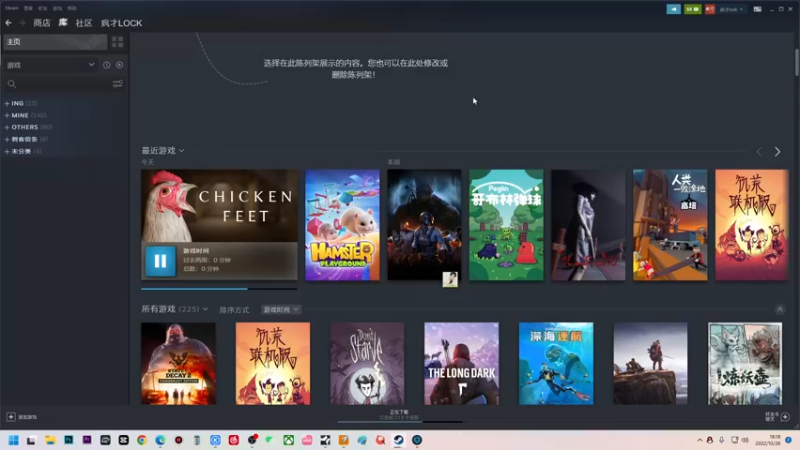Open Hamster Playground game tile
Screen dimensions: 800x450
click(x=342, y=225)
